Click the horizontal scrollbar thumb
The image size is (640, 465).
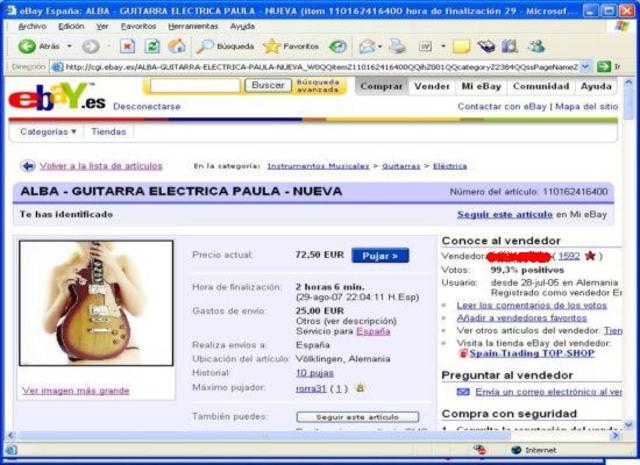pyautogui.click(x=264, y=436)
